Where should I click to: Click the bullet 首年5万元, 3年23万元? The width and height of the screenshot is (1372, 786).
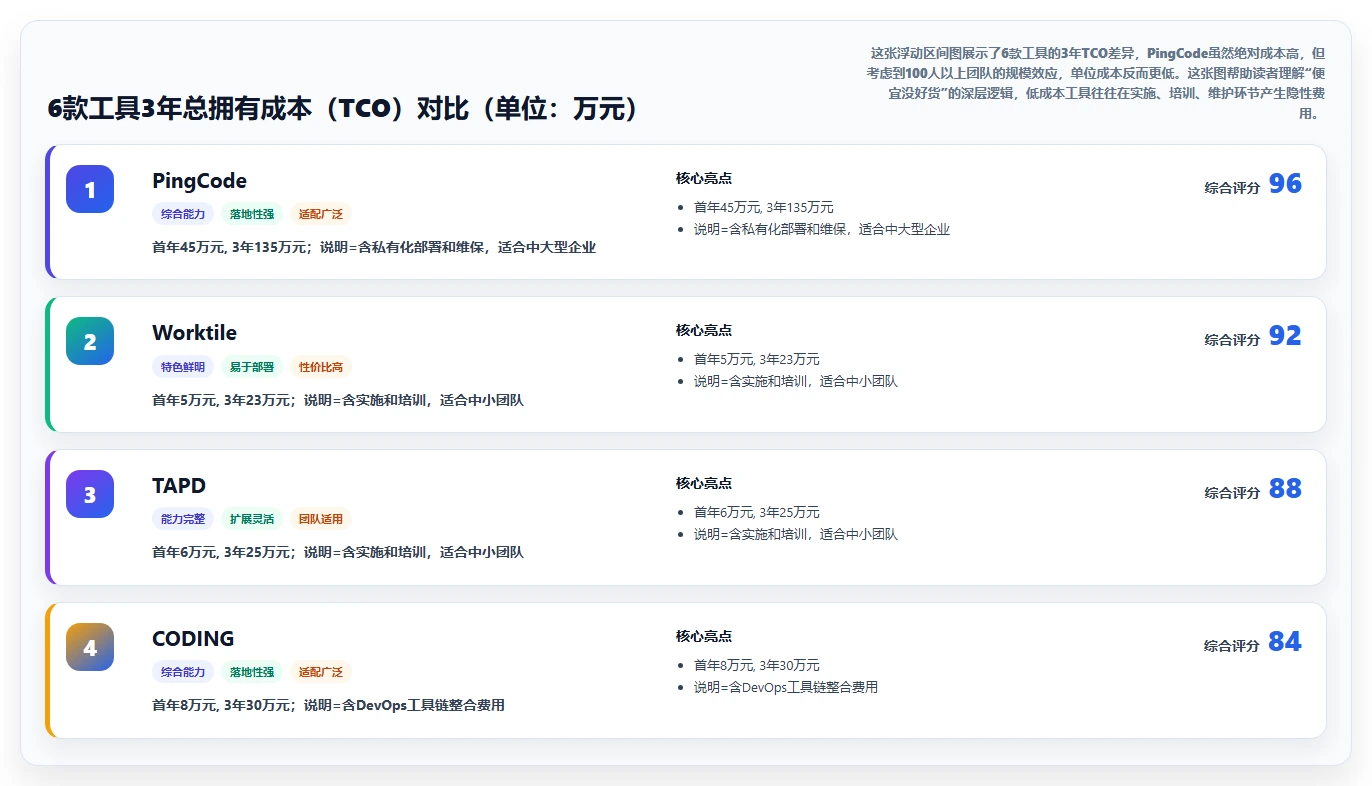click(x=757, y=359)
